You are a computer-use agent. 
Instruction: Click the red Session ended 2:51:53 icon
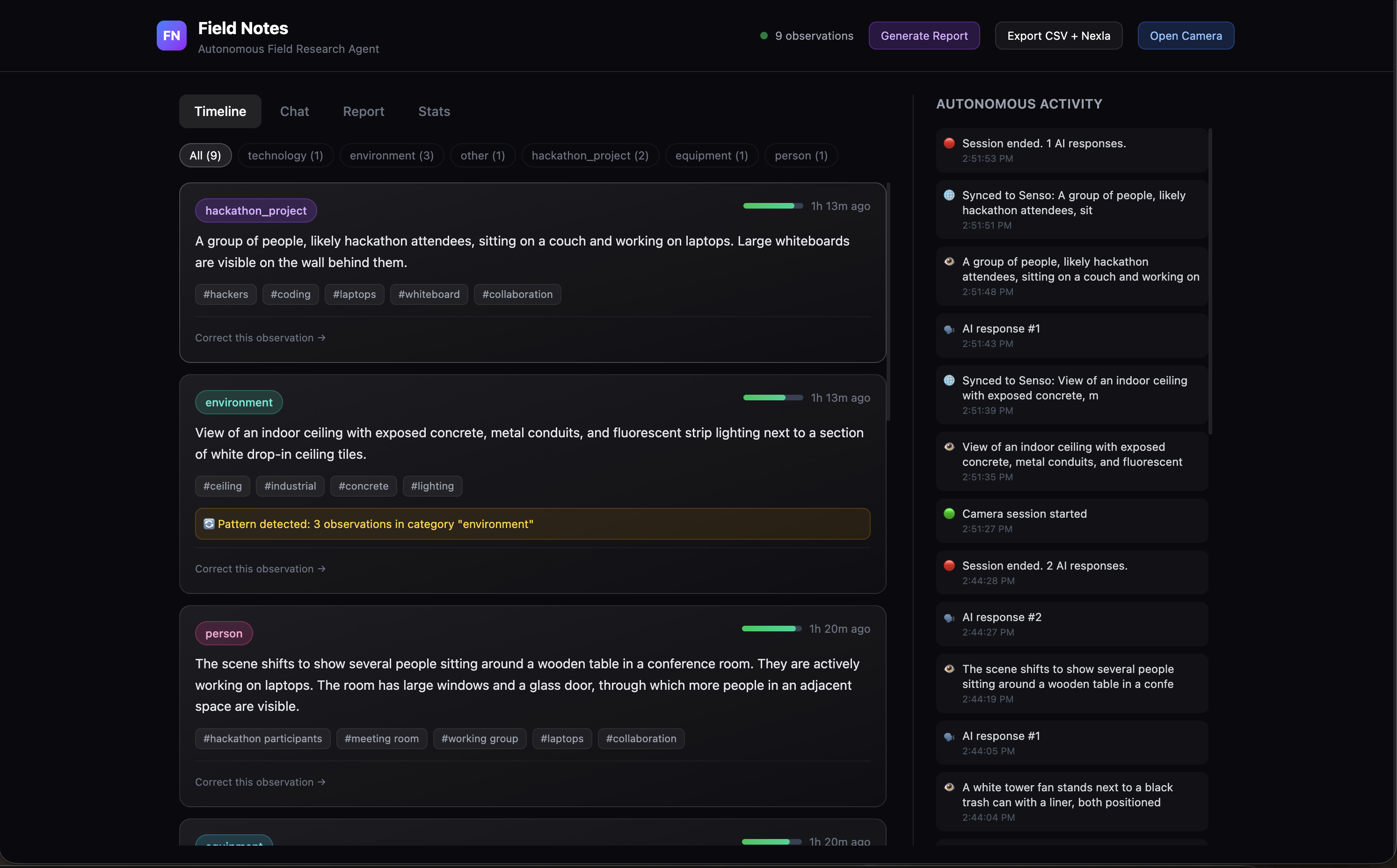pyautogui.click(x=949, y=144)
